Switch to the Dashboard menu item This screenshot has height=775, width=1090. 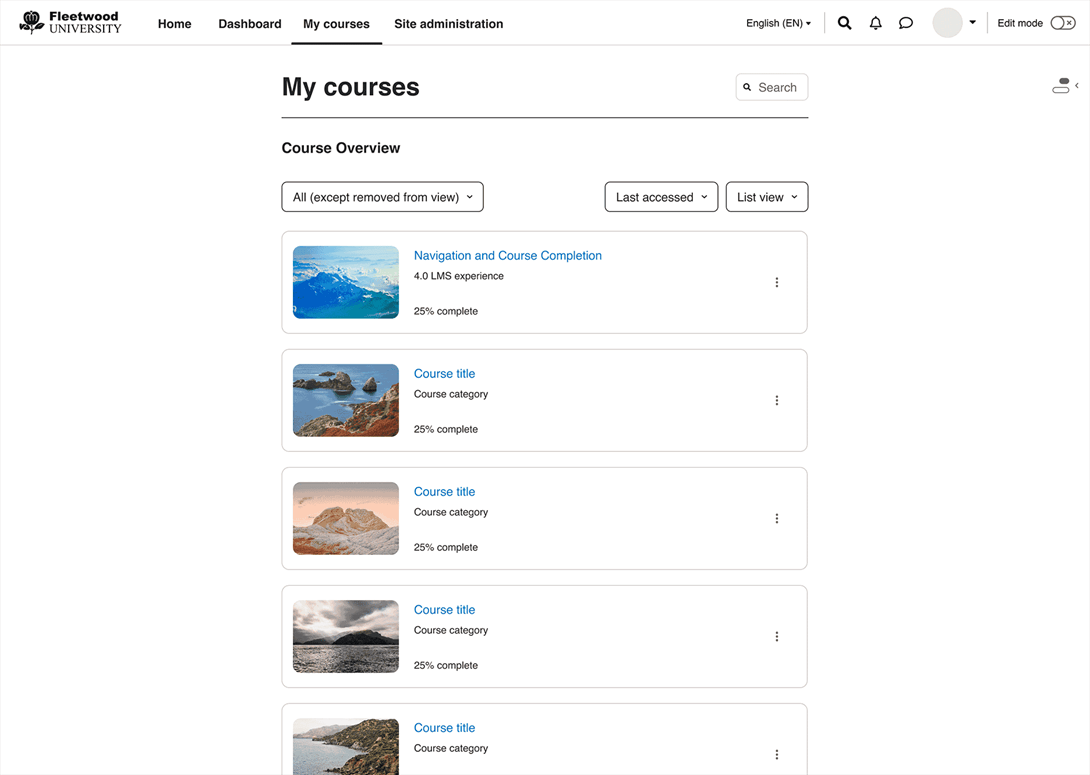(249, 23)
